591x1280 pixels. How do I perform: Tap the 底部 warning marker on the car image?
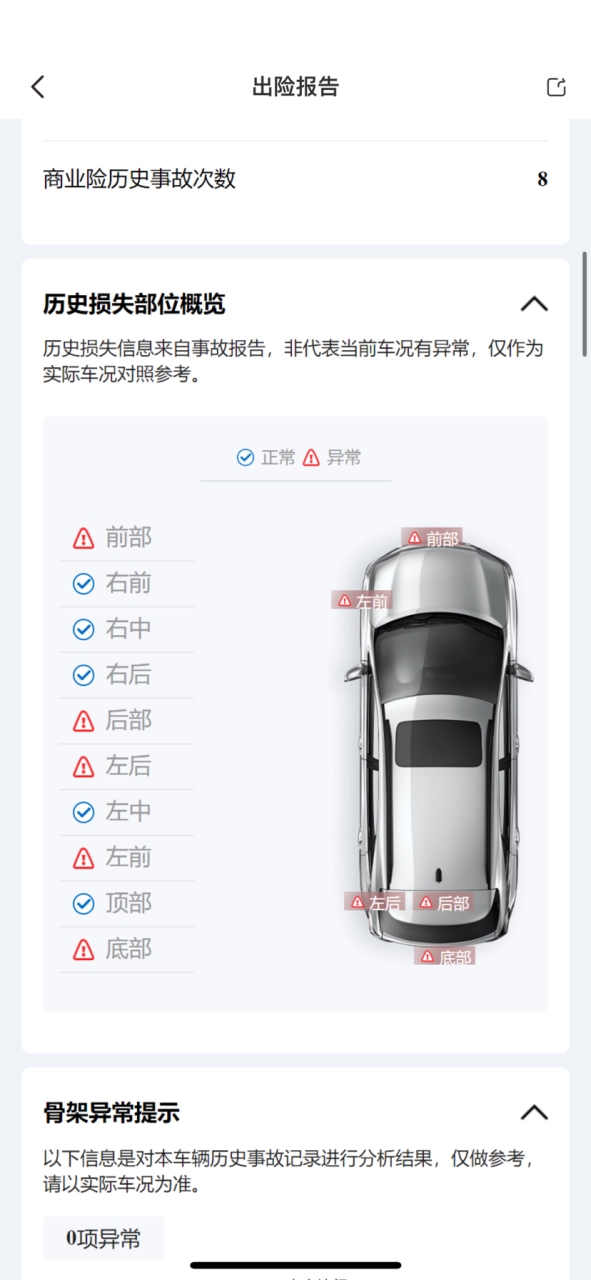(x=445, y=956)
